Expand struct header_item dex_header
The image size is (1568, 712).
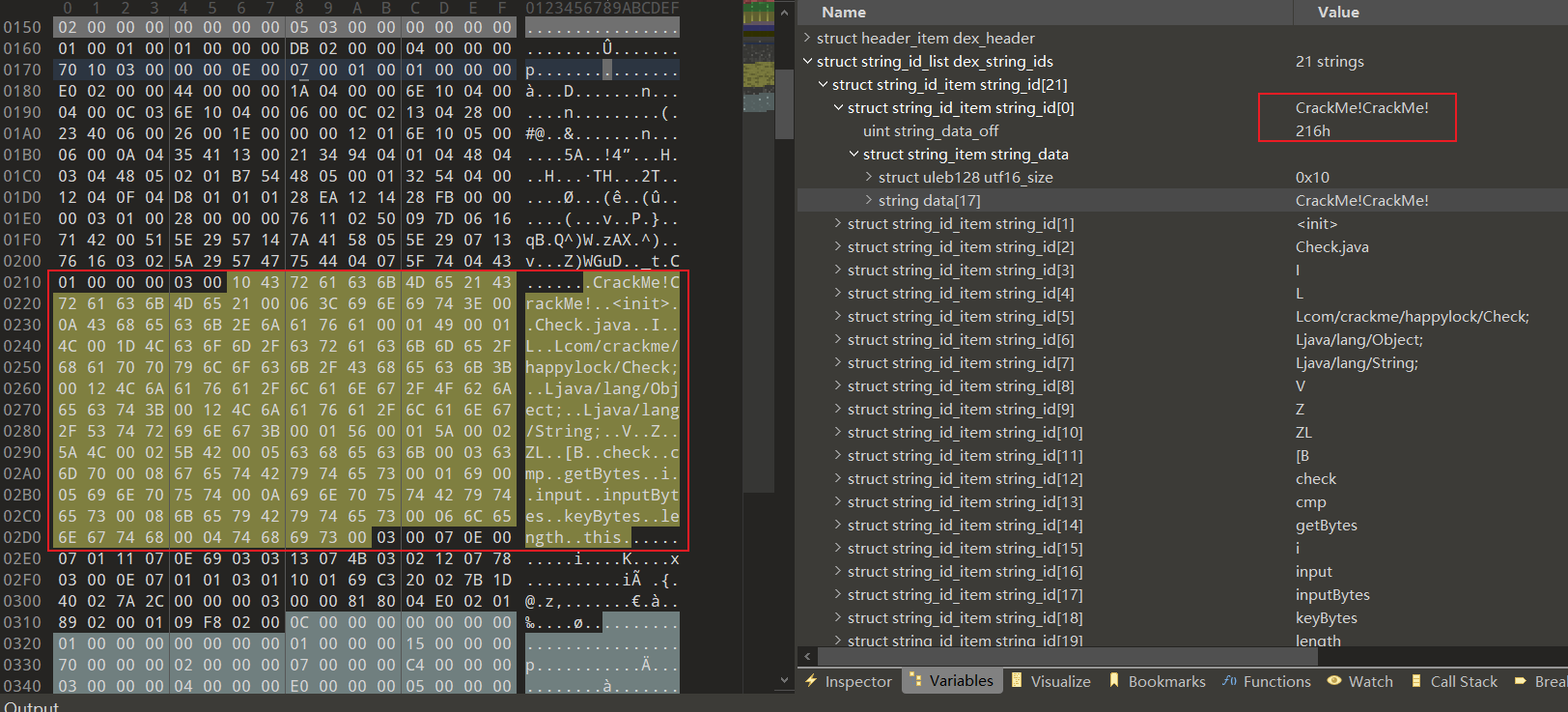click(x=807, y=38)
